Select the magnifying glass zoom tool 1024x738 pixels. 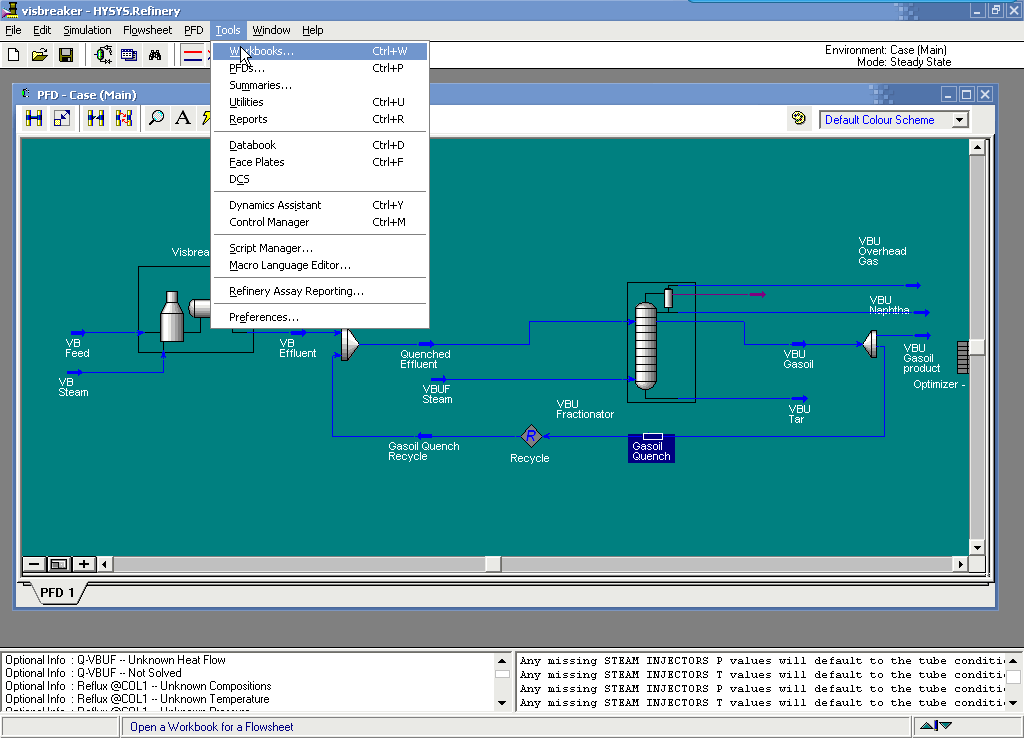156,118
